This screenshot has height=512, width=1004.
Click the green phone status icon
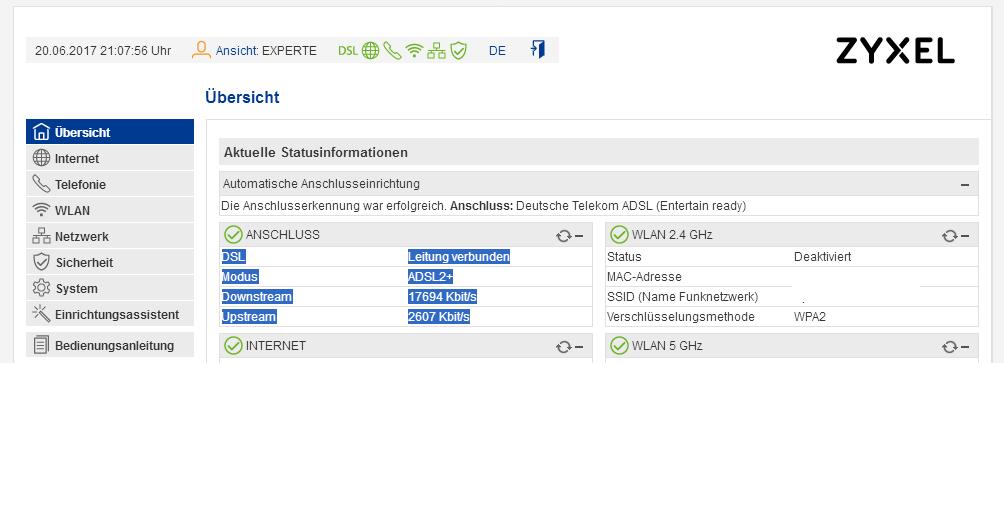pos(392,51)
